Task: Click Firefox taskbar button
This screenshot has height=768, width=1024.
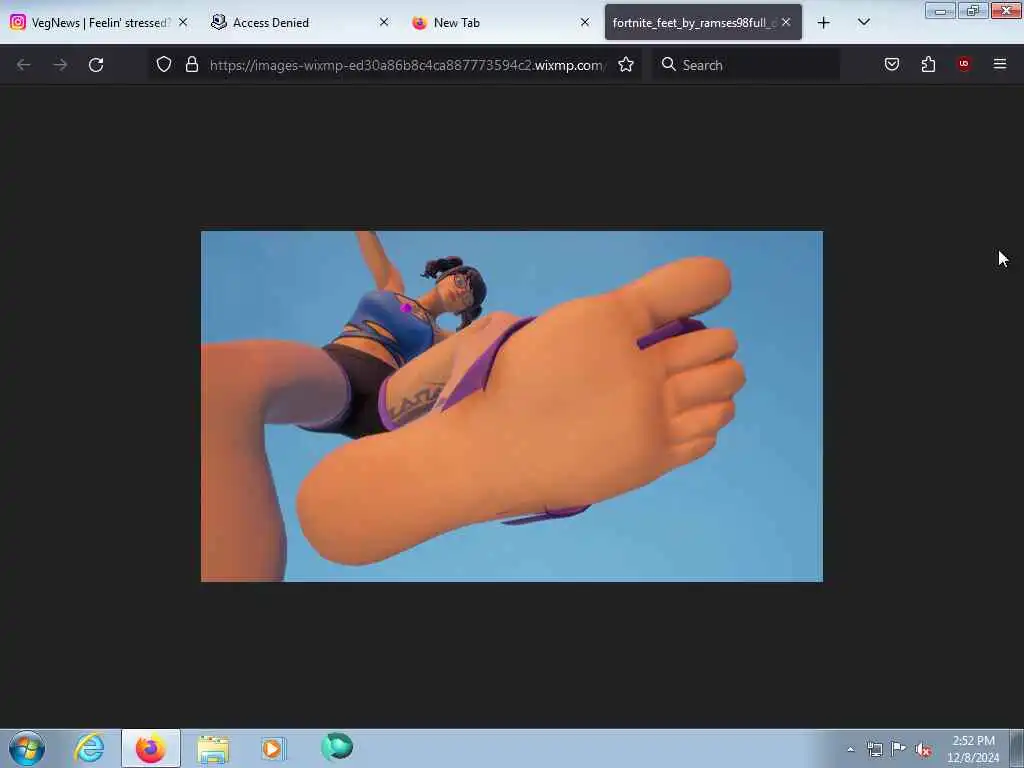Action: [151, 748]
